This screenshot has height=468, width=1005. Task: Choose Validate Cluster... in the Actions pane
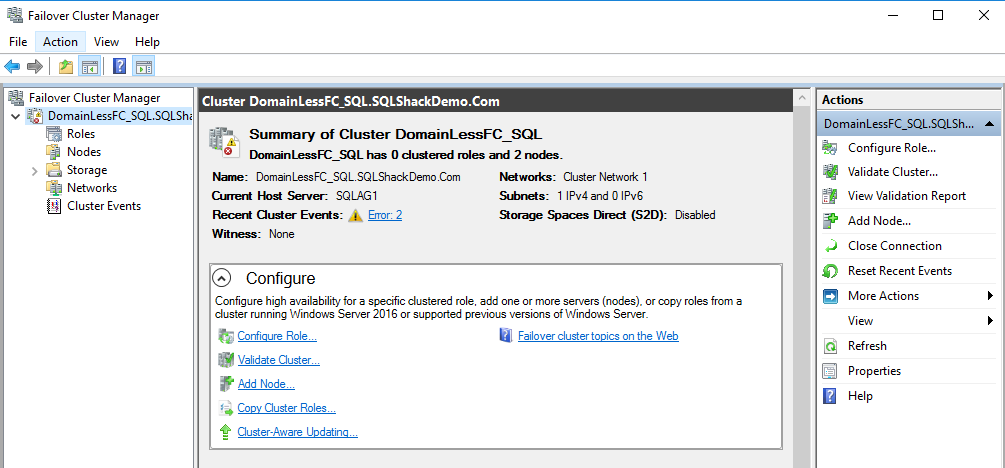click(x=893, y=172)
